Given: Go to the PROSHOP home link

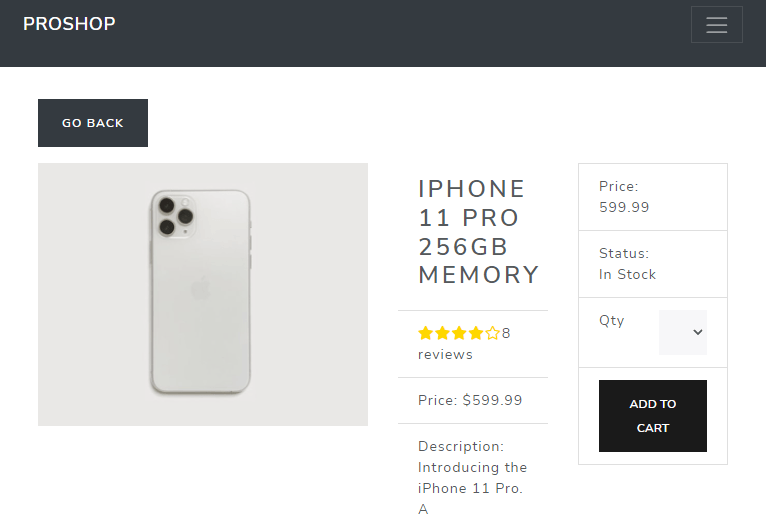Looking at the screenshot, I should click(69, 24).
